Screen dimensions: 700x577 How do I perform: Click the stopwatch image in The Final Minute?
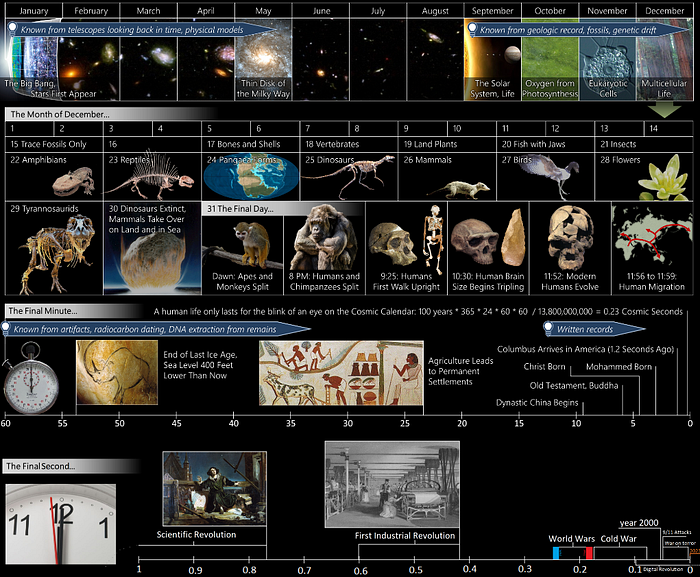[31, 378]
